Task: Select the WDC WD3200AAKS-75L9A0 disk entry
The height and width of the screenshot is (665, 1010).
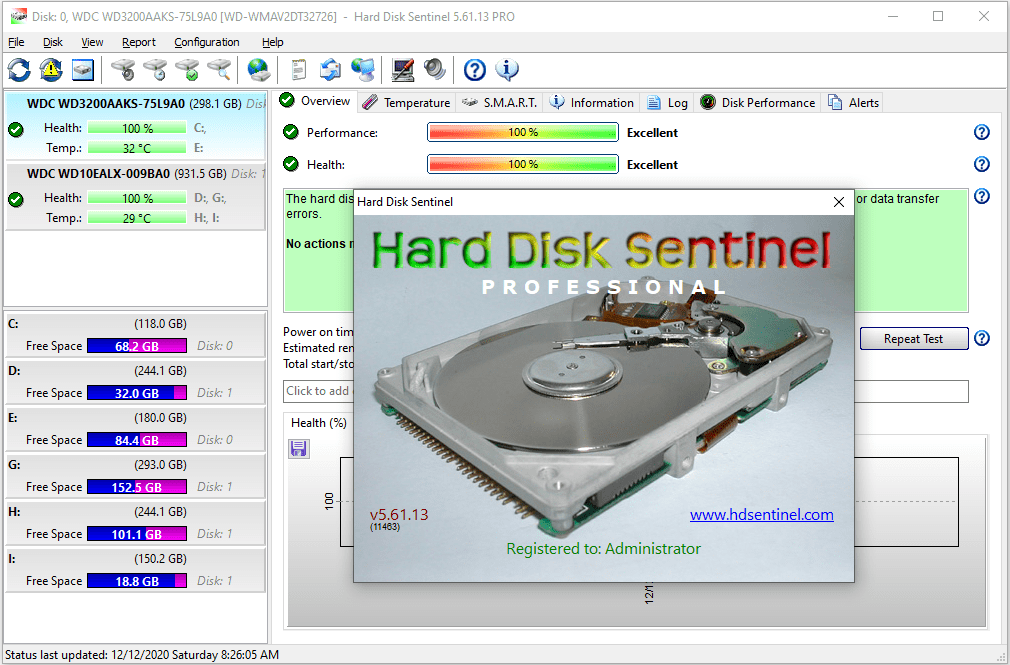Action: click(135, 126)
